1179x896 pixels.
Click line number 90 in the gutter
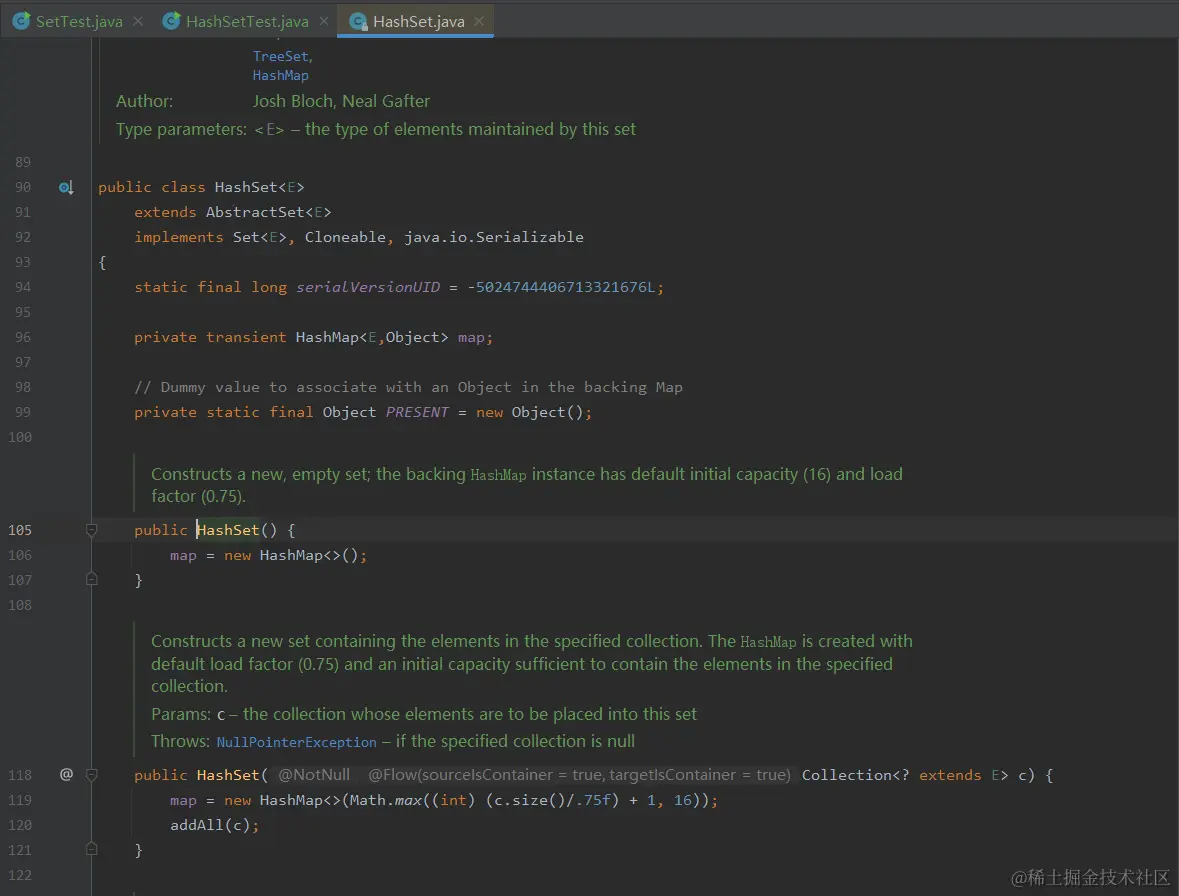point(23,187)
